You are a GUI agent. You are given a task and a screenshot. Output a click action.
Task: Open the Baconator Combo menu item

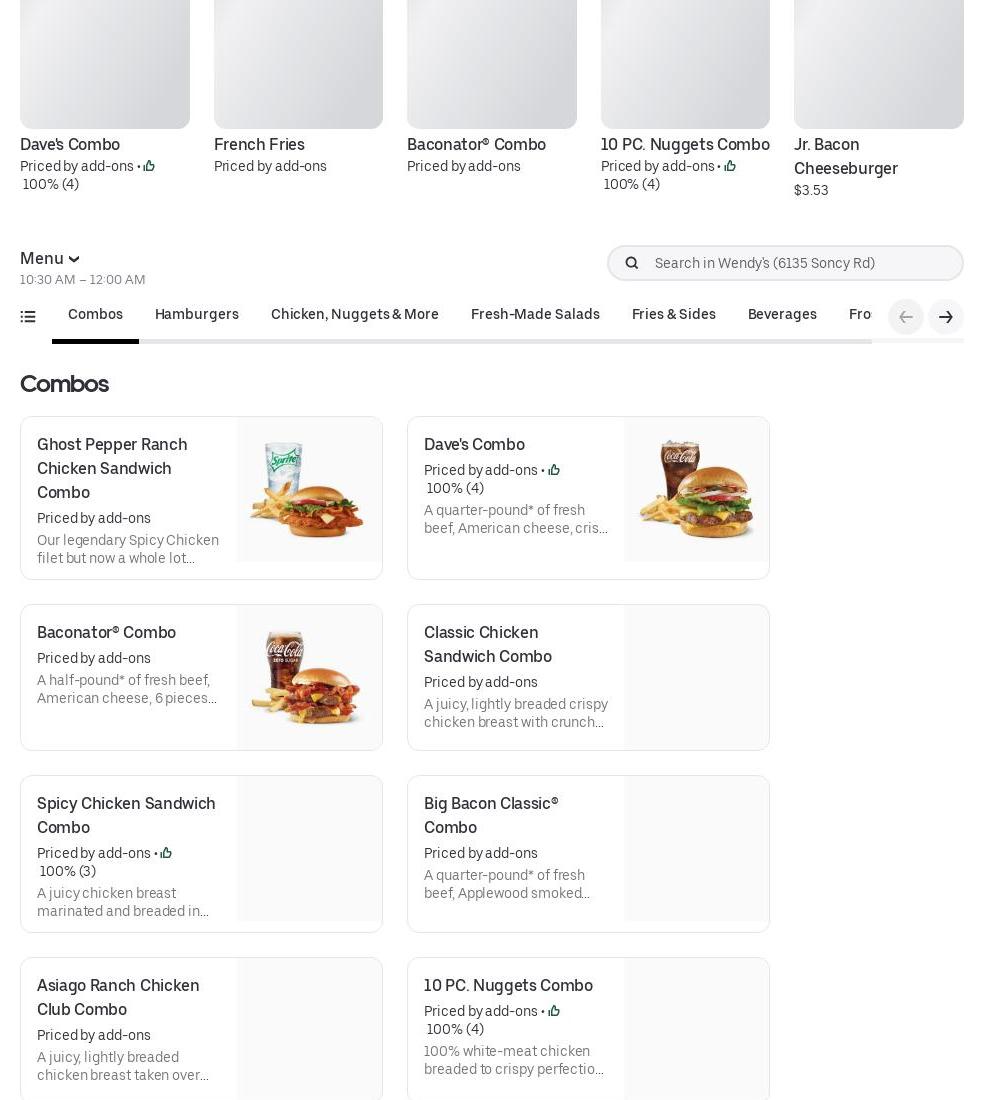(107, 632)
